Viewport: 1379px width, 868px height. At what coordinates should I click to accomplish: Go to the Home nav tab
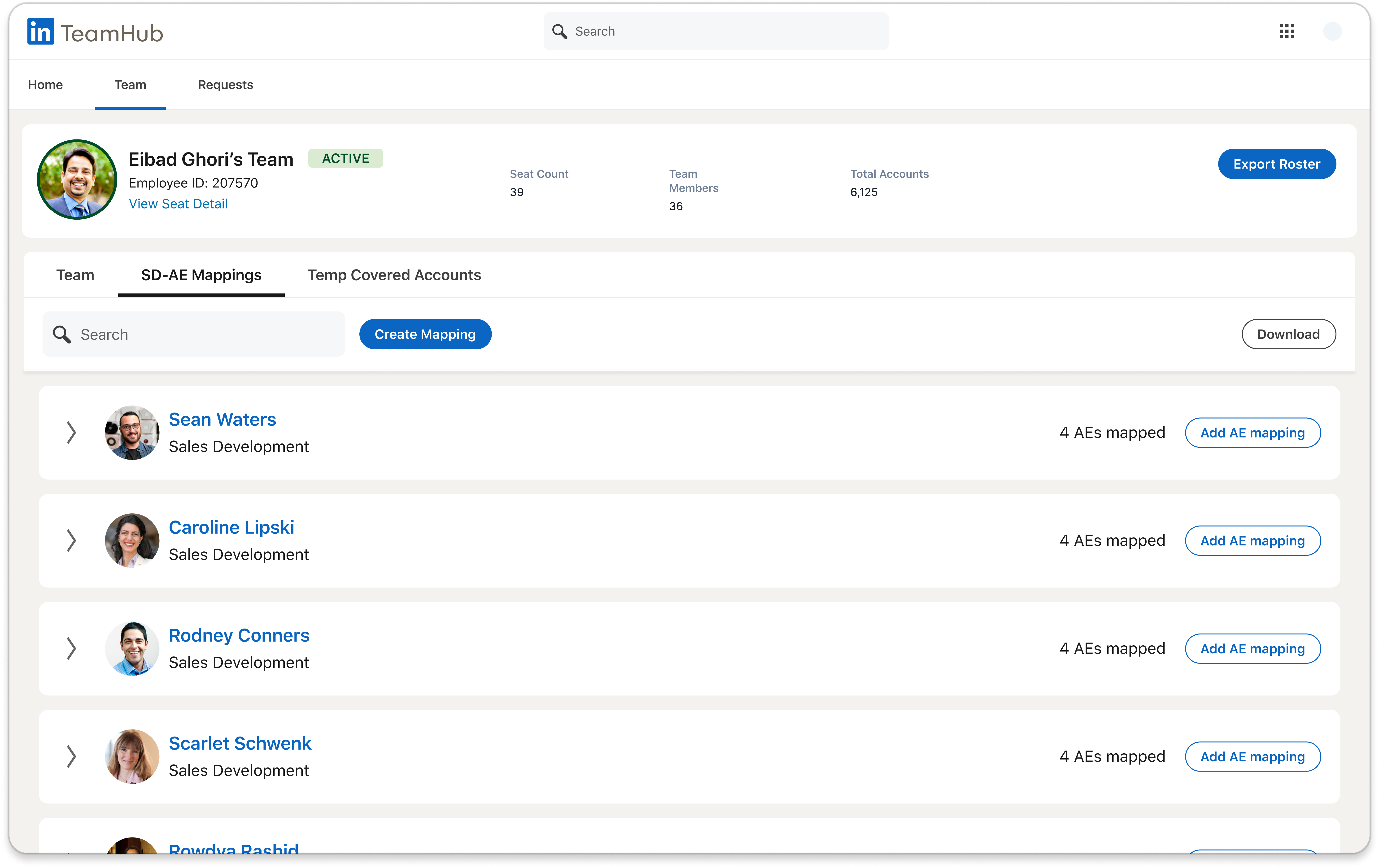coord(45,85)
